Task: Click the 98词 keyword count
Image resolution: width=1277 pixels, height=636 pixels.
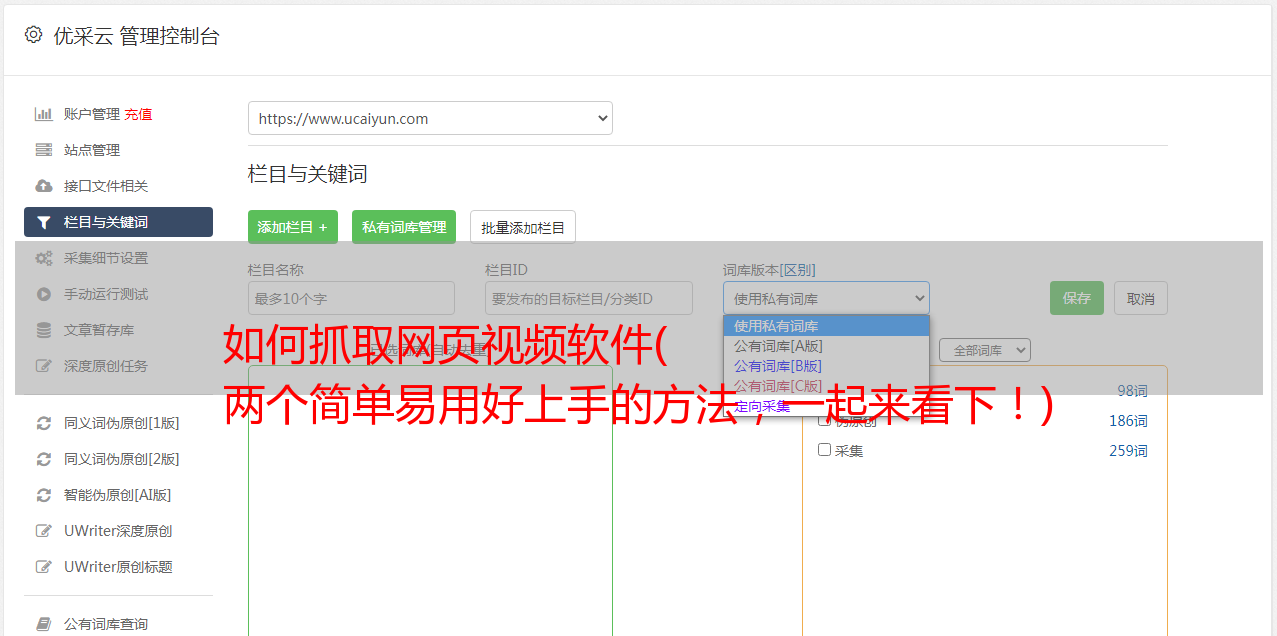Action: point(1132,391)
